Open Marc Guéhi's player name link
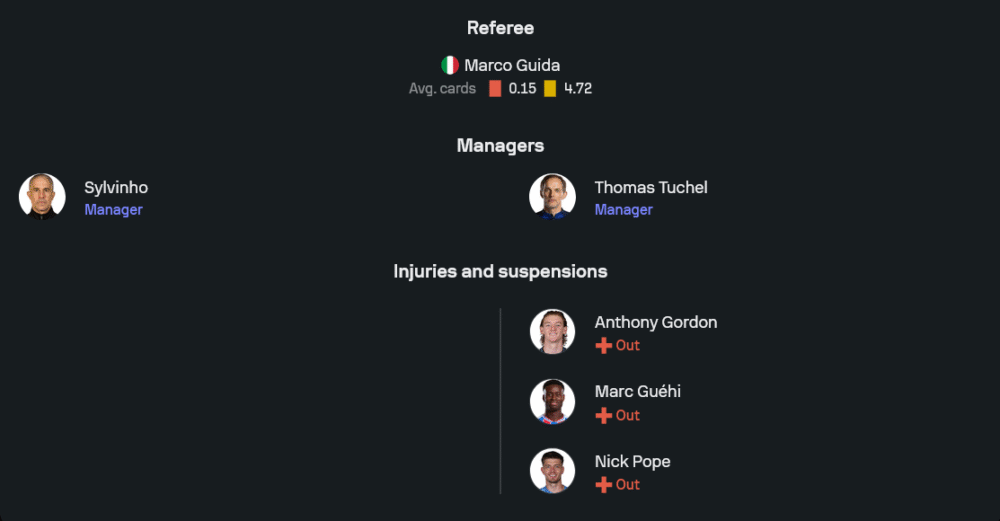Image resolution: width=1000 pixels, height=521 pixels. [638, 391]
